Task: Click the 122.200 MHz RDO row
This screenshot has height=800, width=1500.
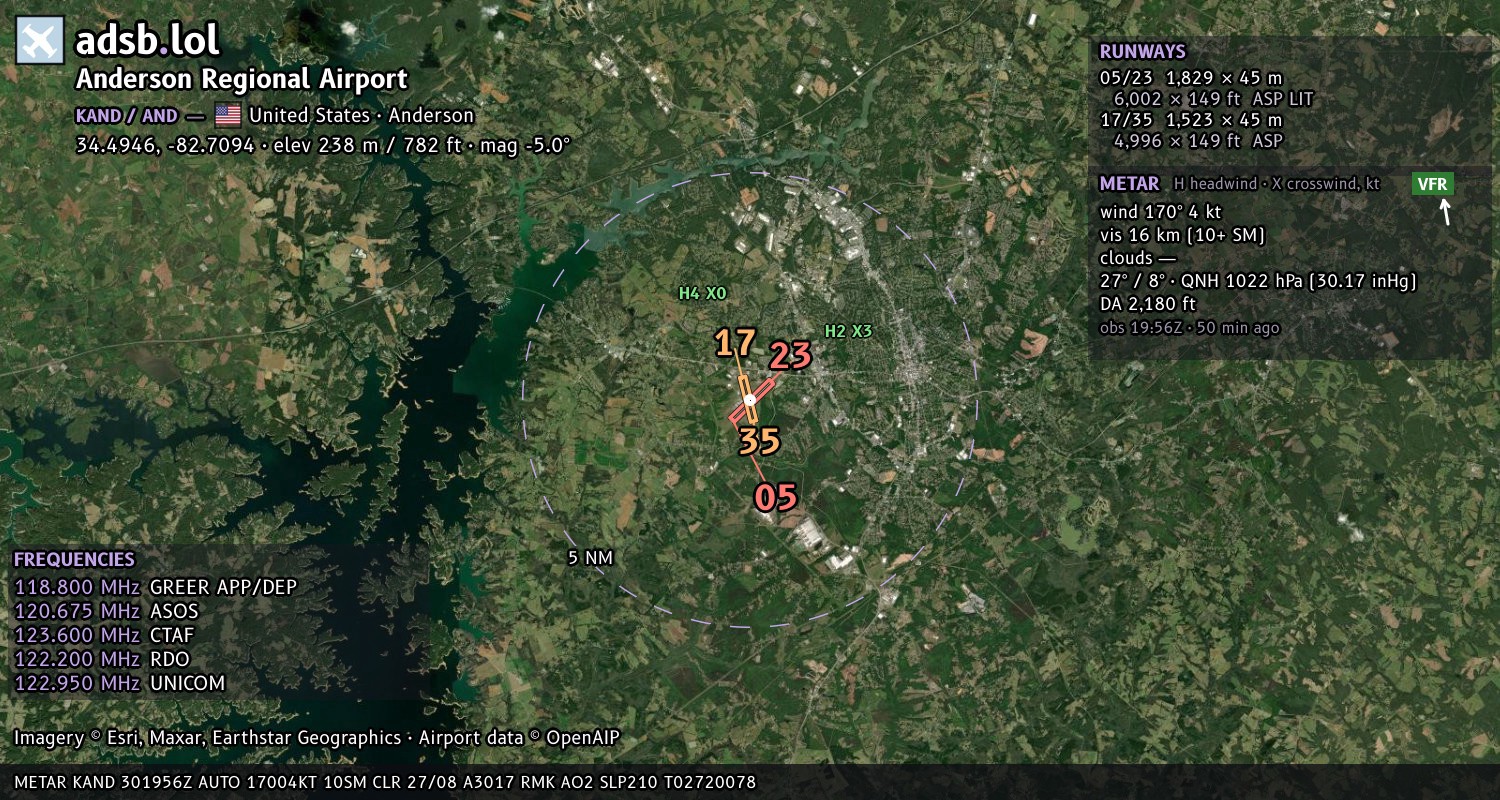Action: point(101,659)
